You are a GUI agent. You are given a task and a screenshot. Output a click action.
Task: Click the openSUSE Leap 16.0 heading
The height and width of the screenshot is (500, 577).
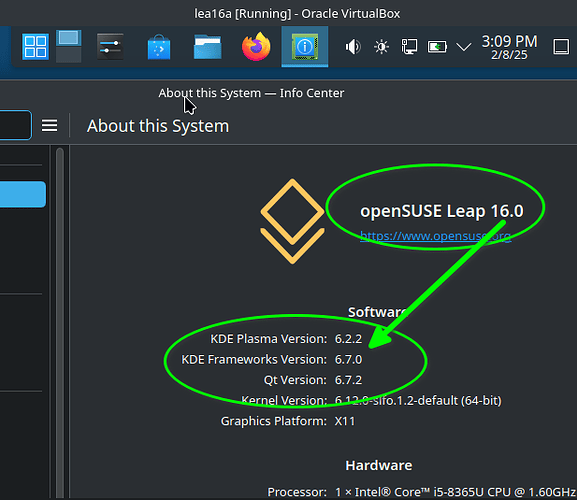point(442,211)
